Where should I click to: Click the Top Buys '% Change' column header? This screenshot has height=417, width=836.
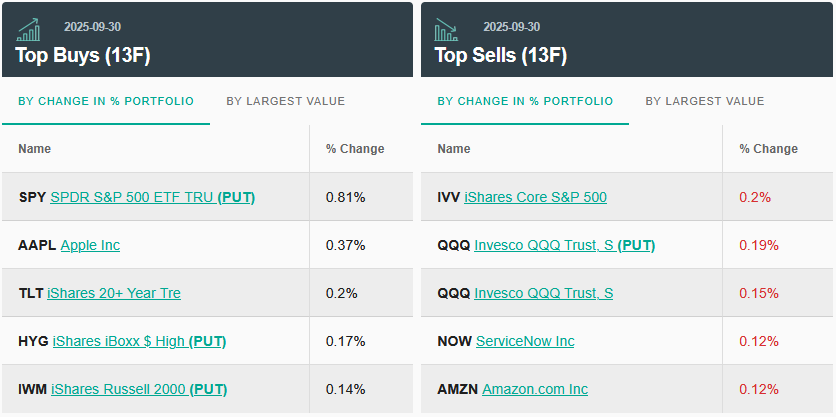pyautogui.click(x=354, y=149)
